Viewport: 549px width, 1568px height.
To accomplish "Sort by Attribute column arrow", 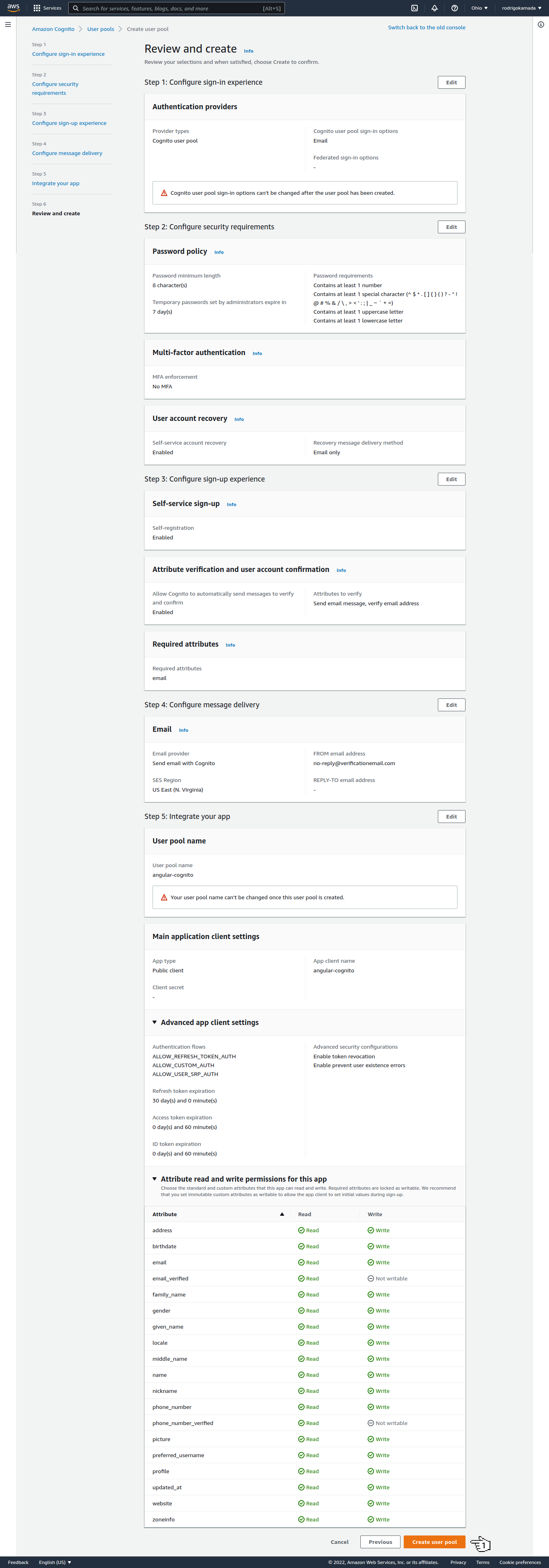I will (281, 1214).
